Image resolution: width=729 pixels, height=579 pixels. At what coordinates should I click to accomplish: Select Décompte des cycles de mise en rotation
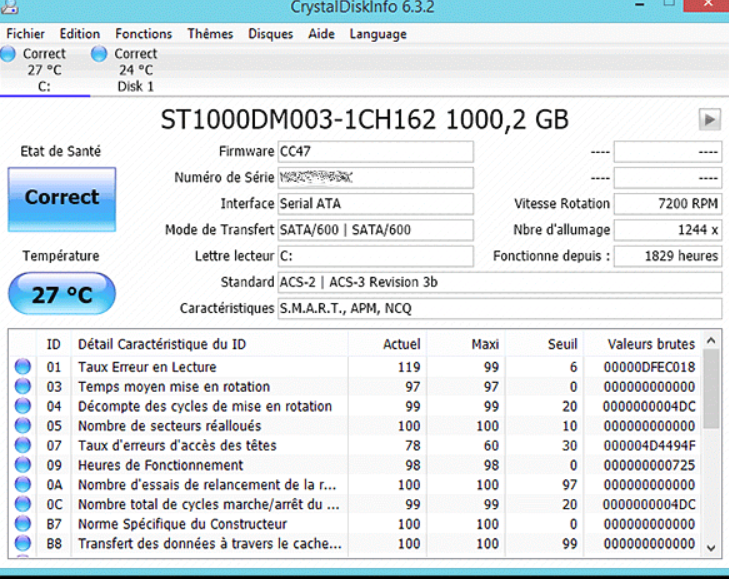[x=355, y=406]
